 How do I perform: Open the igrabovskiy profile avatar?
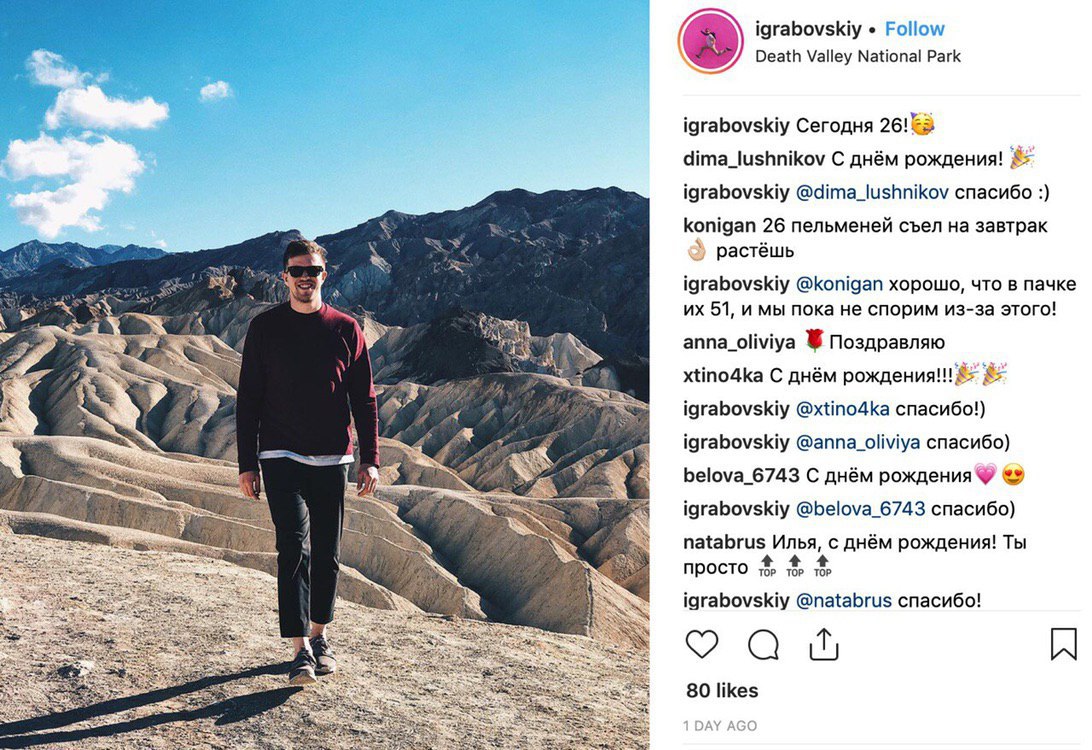tap(711, 41)
